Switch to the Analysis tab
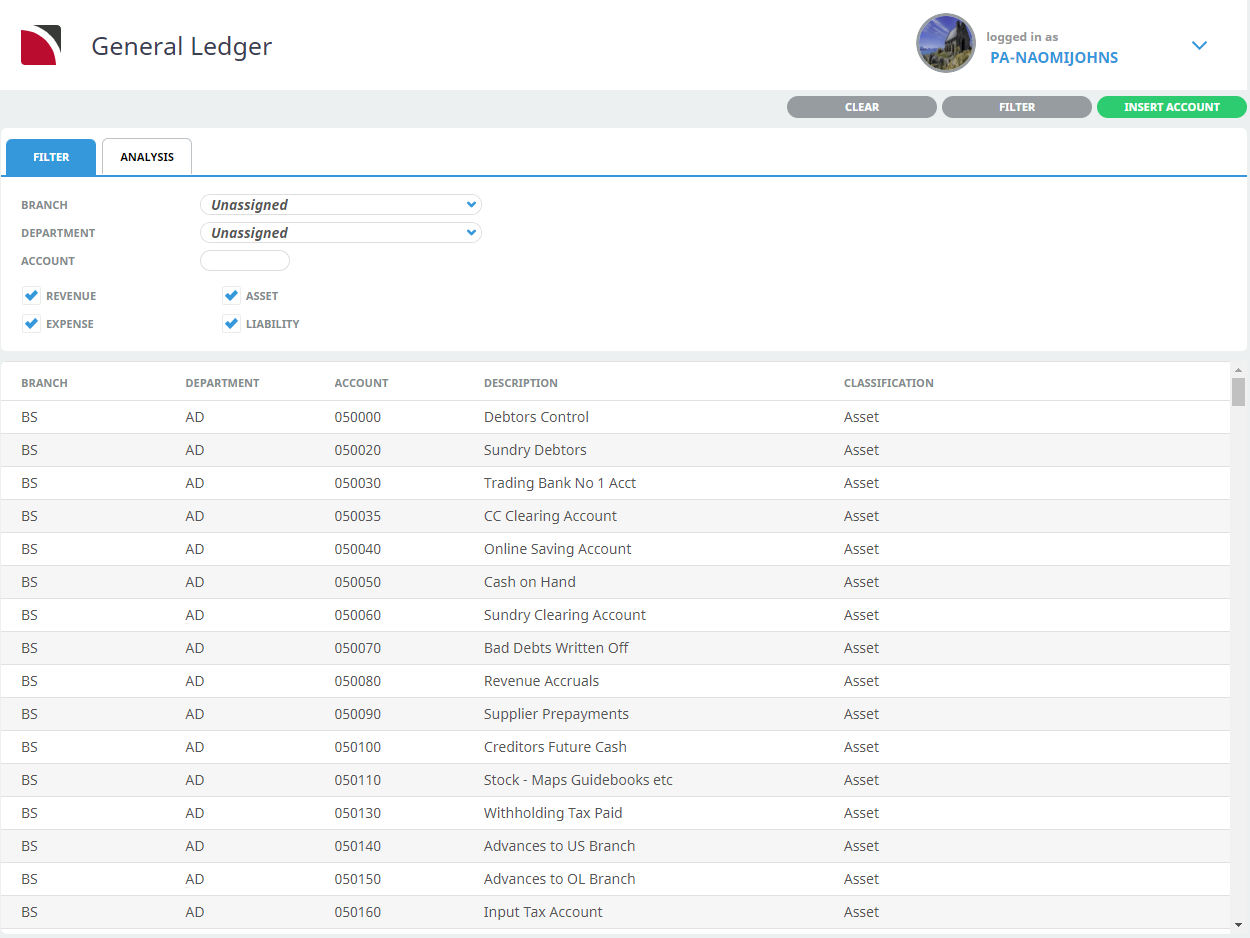This screenshot has width=1250, height=938. tap(147, 157)
